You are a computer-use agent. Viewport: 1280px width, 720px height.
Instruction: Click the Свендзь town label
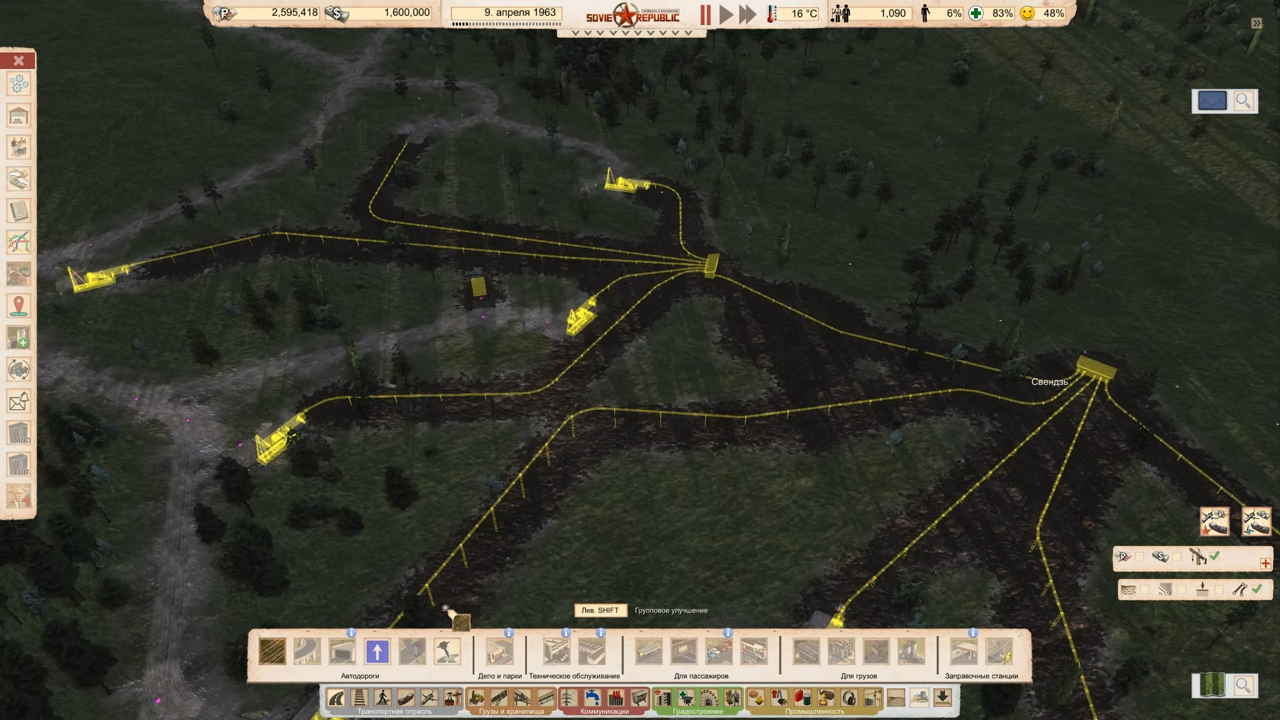[x=1050, y=382]
